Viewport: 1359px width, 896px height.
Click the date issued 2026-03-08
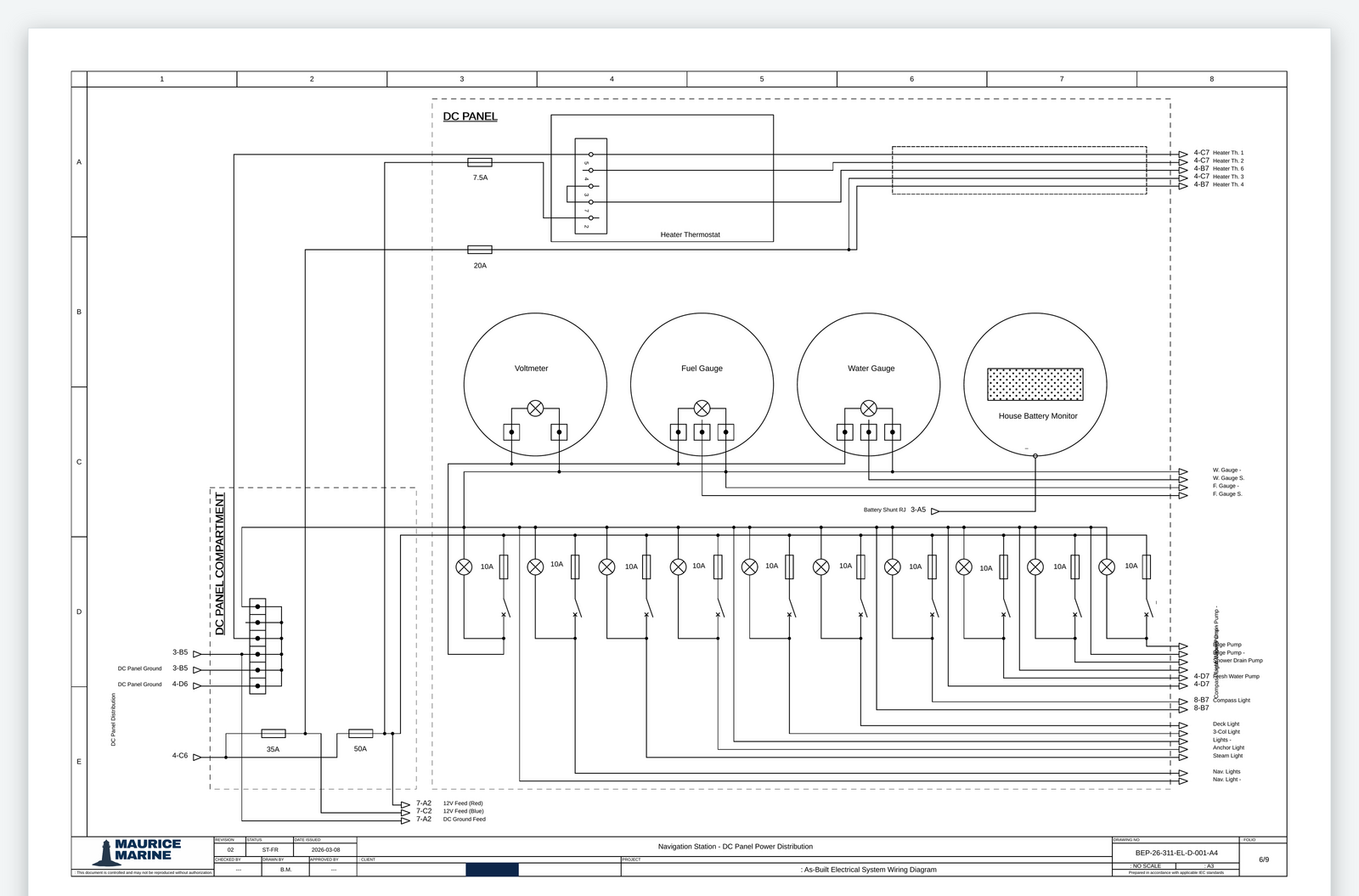tap(325, 849)
